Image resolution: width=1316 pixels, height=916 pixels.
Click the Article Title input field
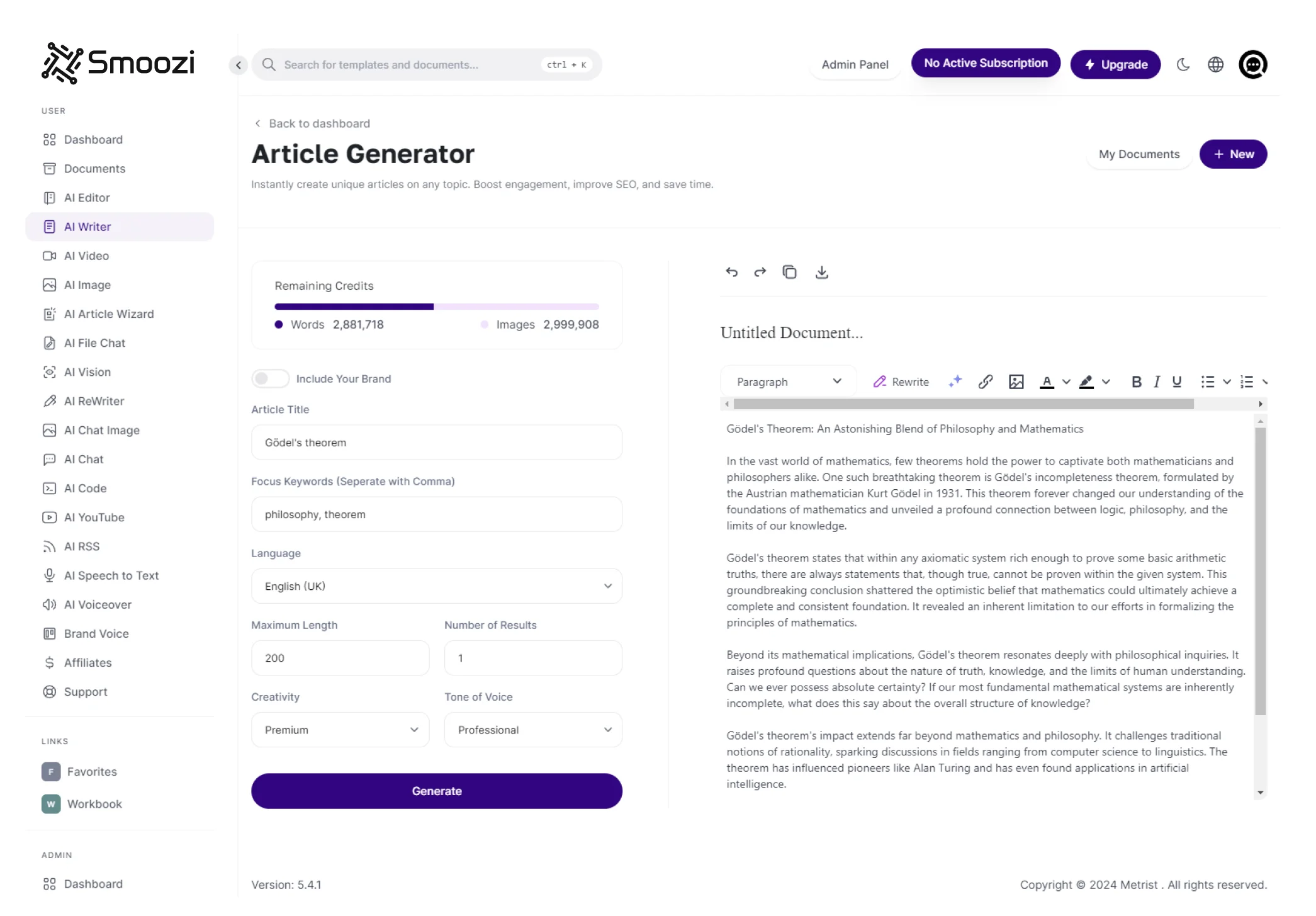point(436,442)
